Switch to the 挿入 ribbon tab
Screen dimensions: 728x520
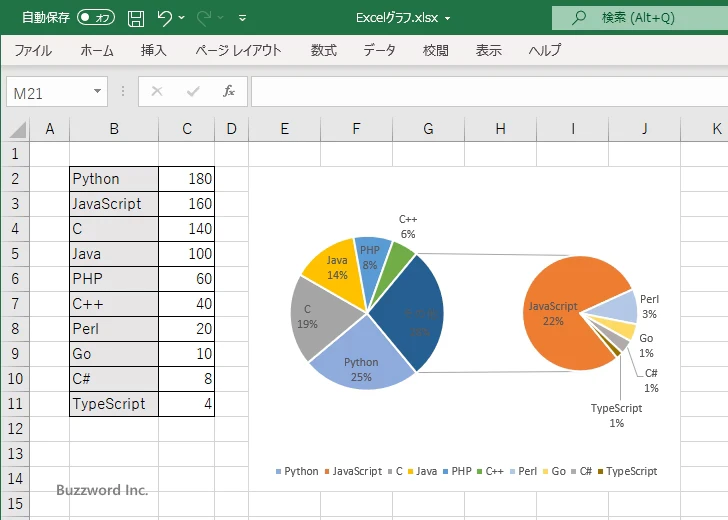coord(154,50)
